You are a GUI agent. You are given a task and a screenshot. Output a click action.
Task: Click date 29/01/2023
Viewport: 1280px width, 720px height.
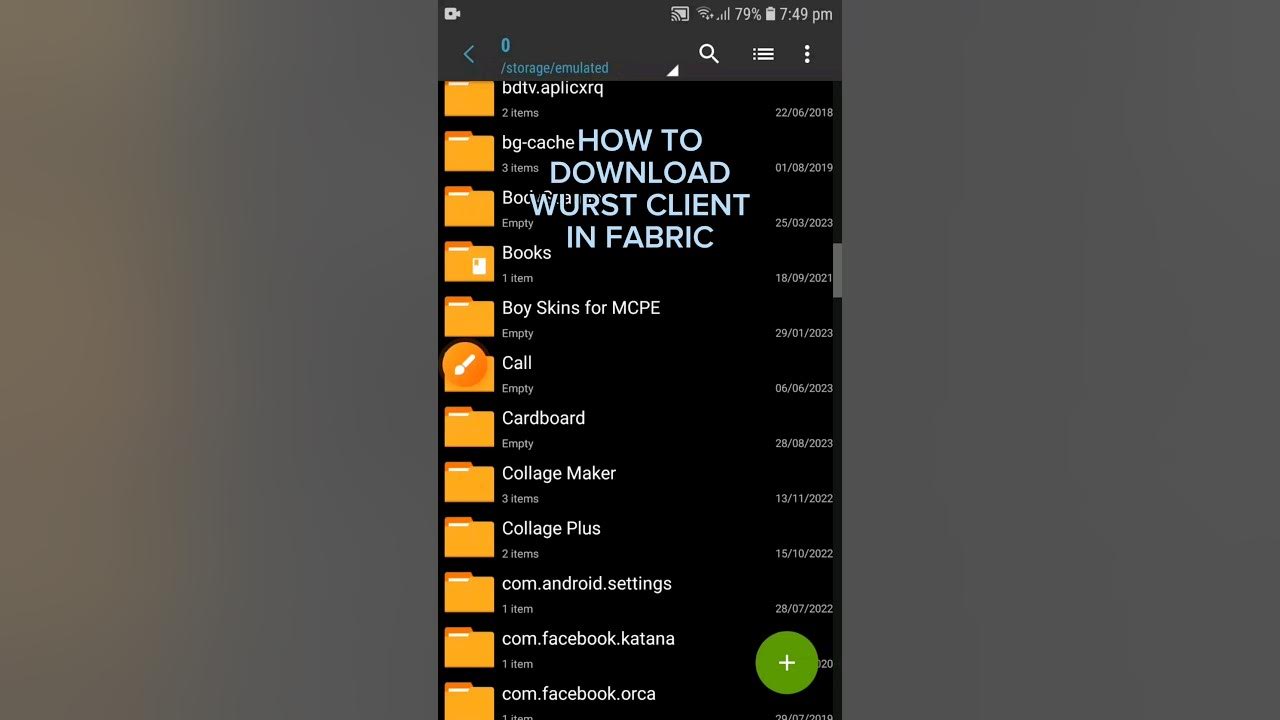(x=804, y=333)
